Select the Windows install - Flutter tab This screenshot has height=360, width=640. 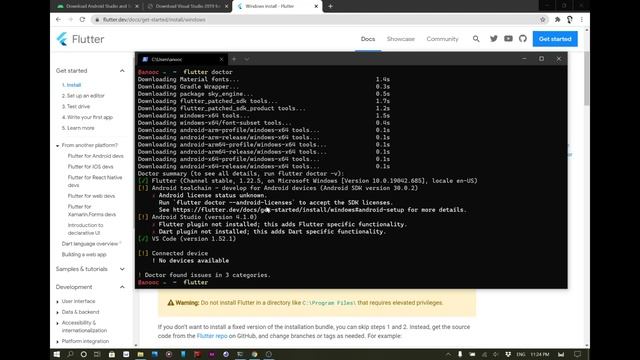click(x=277, y=7)
